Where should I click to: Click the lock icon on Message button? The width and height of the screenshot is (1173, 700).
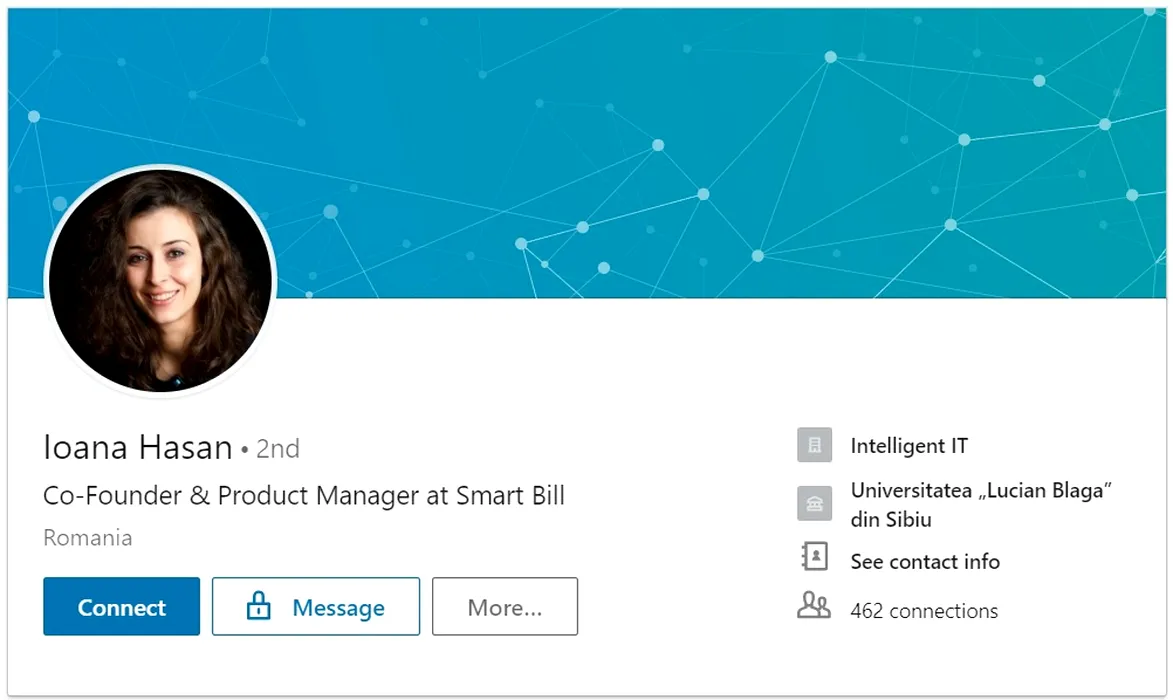[x=259, y=607]
